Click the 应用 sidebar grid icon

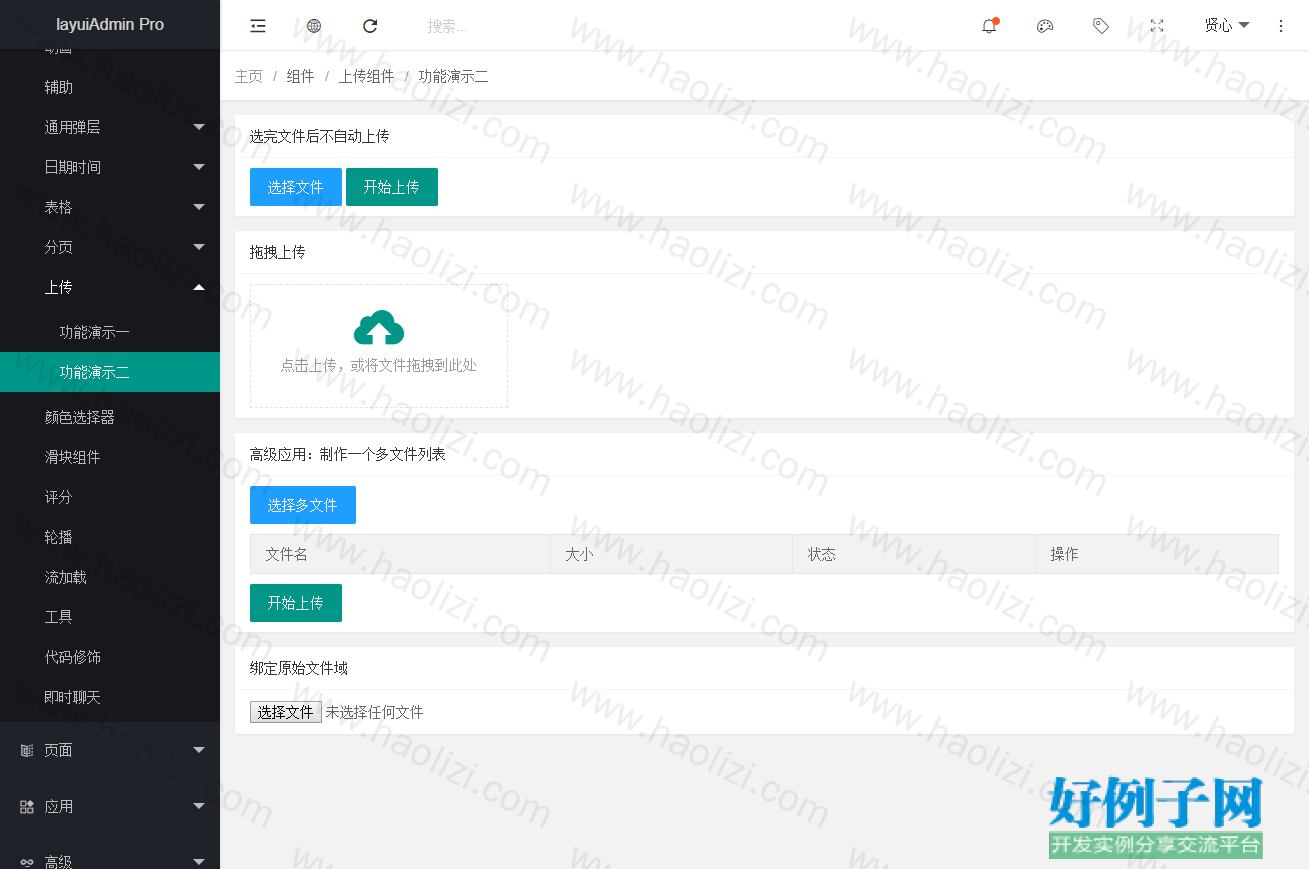coord(27,806)
